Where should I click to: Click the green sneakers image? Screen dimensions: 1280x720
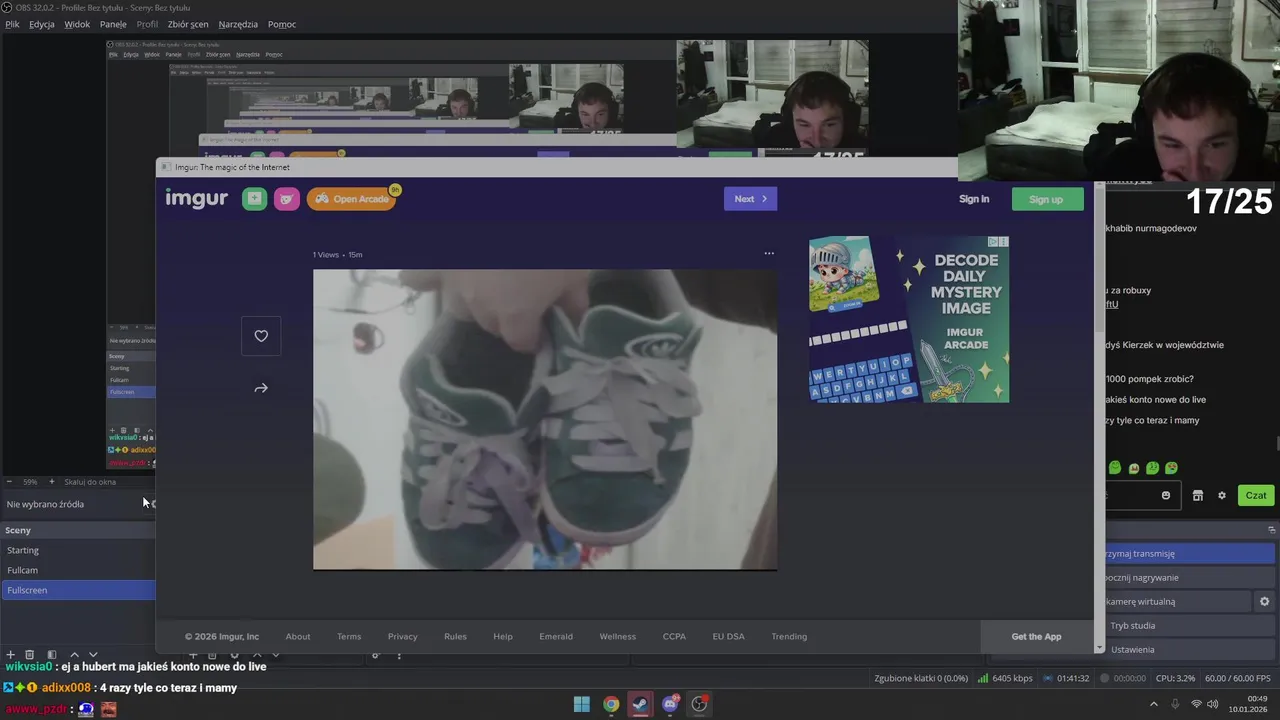545,419
